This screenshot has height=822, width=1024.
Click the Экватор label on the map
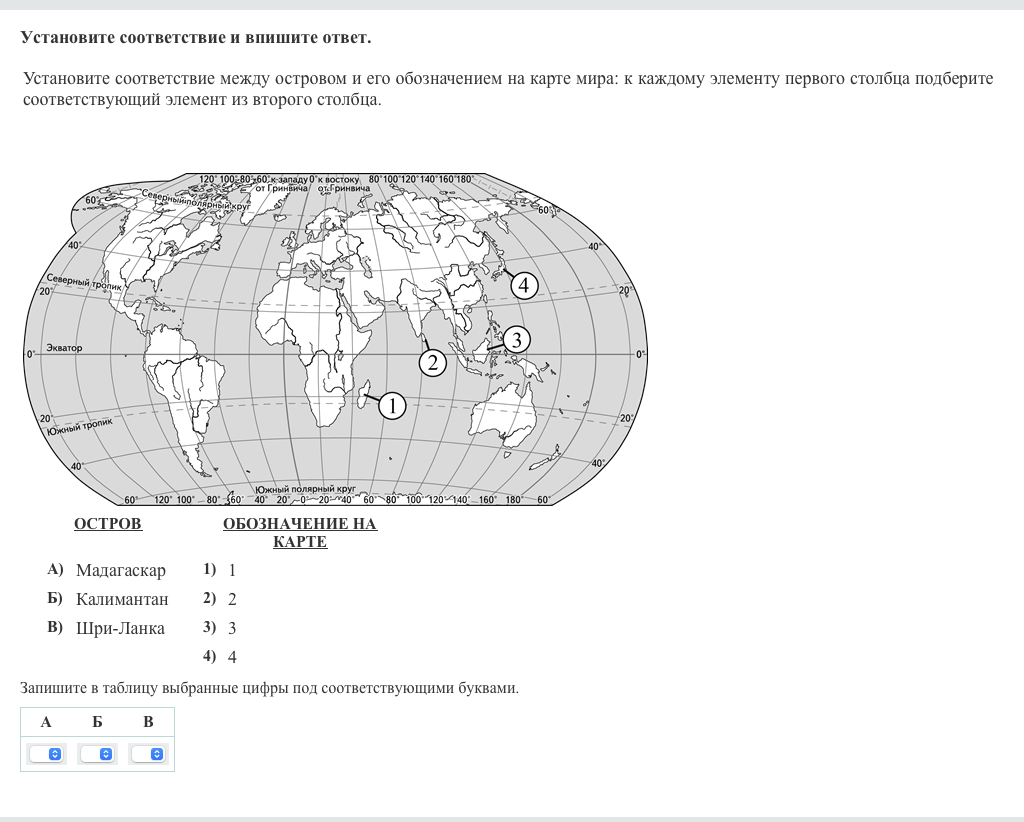click(x=64, y=348)
